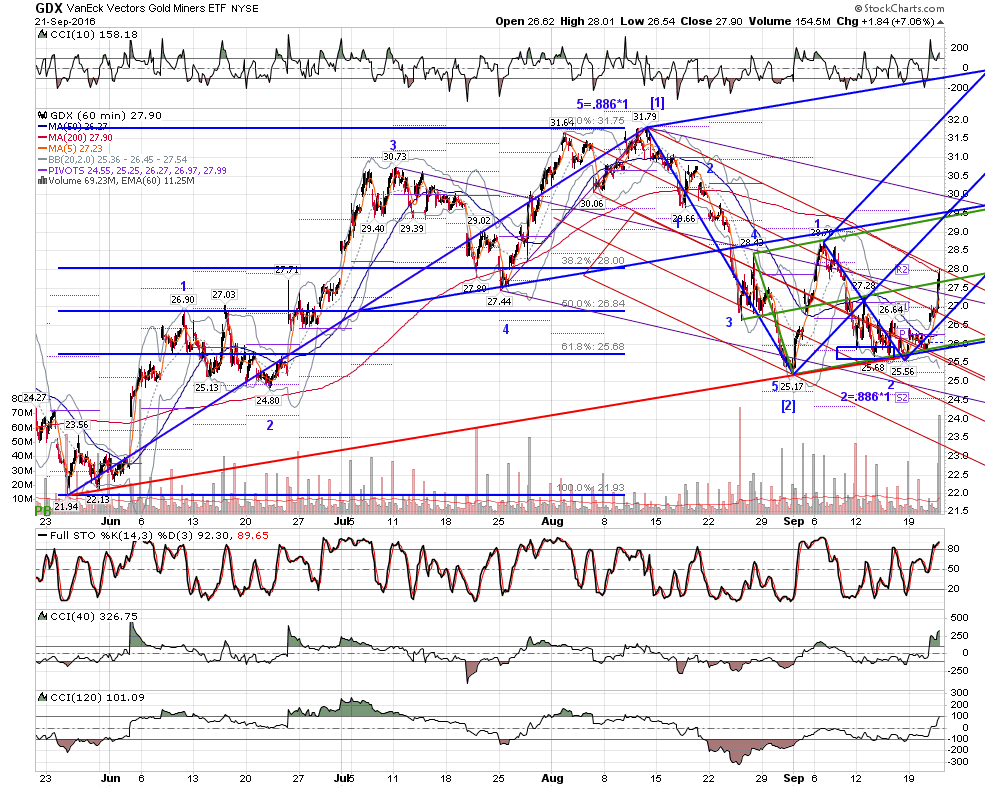
Task: Click the R2 pivot marker box
Action: pyautogui.click(x=902, y=270)
